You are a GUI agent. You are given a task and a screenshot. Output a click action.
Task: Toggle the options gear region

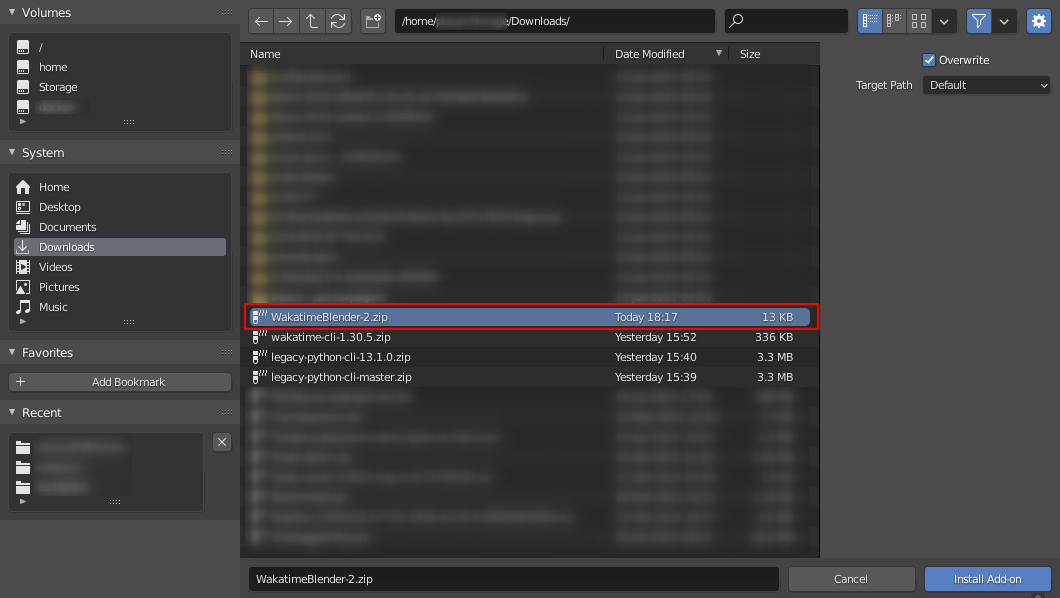pos(1038,21)
